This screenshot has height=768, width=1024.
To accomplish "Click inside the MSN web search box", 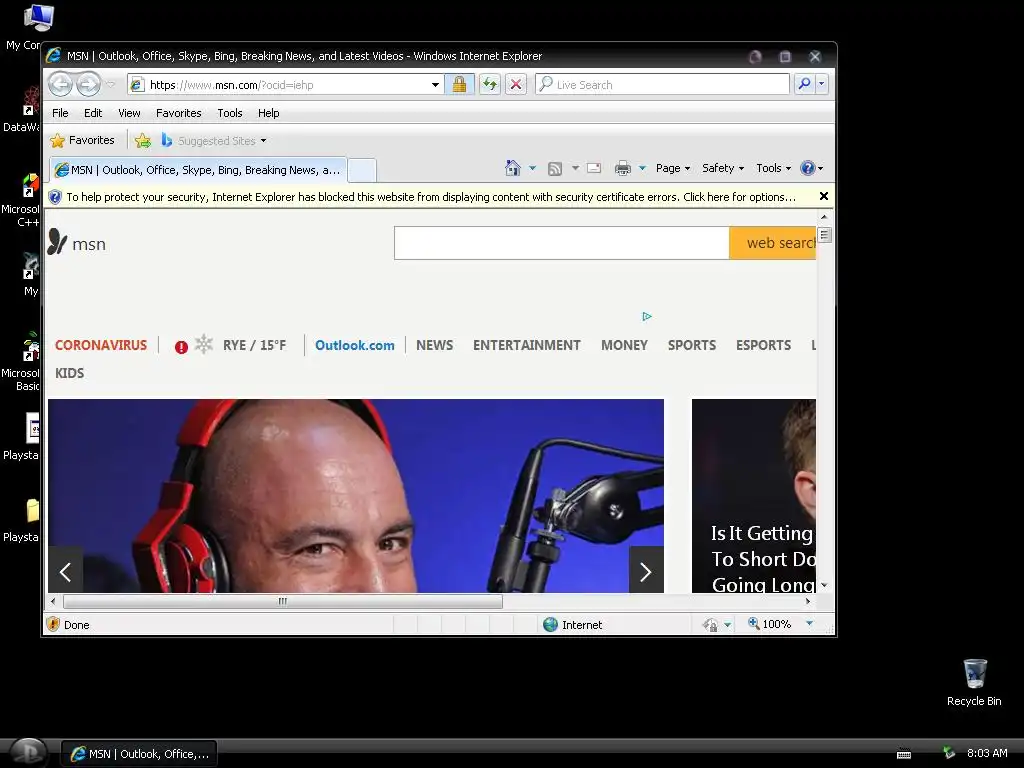I will 562,243.
